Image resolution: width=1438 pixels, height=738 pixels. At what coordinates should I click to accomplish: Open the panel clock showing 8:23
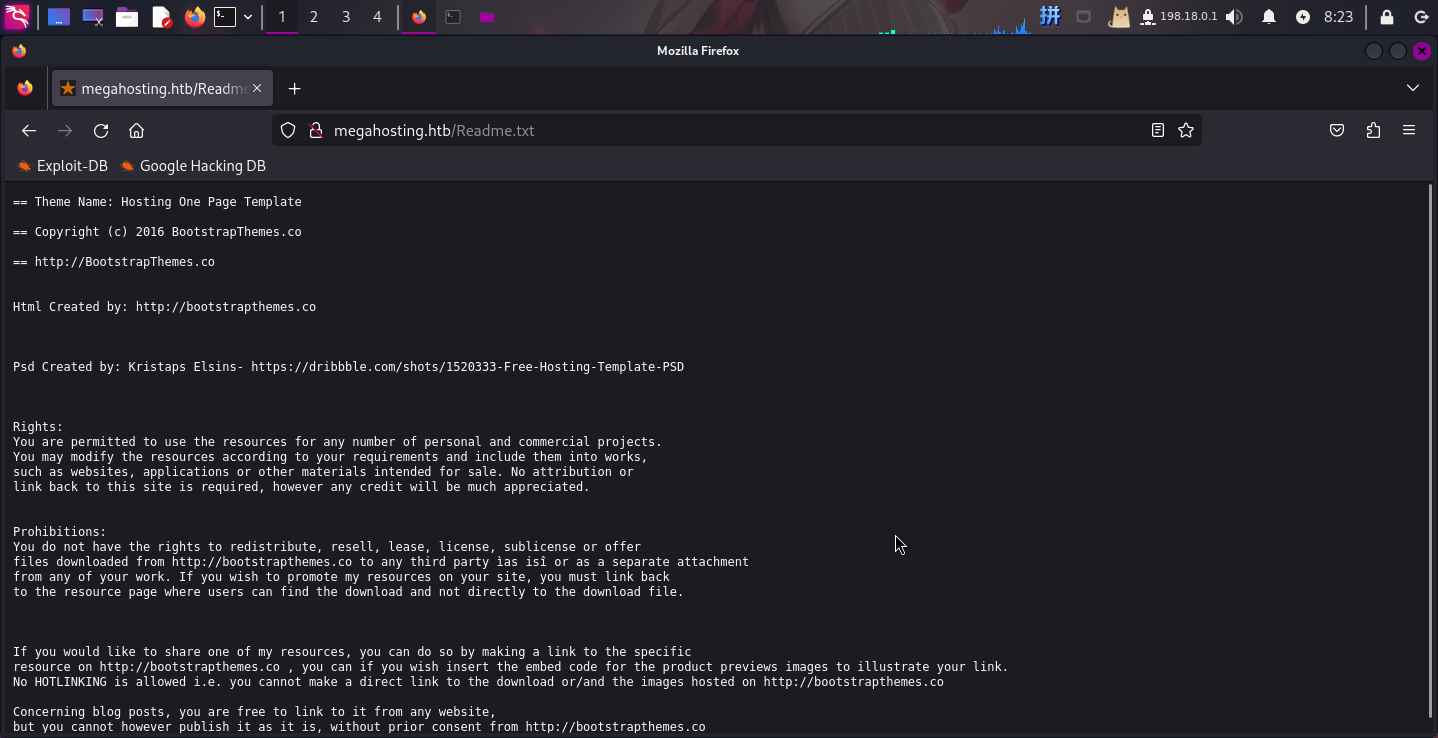(1338, 17)
